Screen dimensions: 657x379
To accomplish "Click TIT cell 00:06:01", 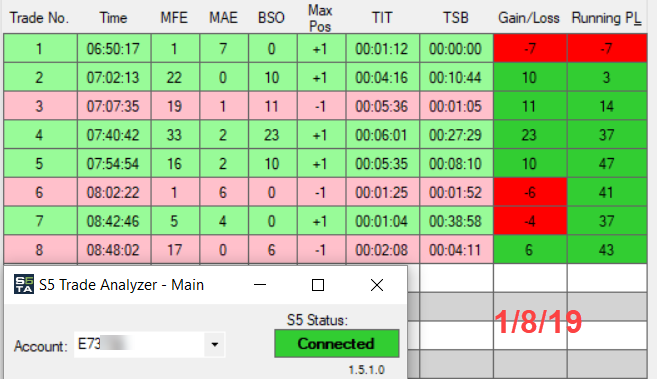I will pyautogui.click(x=382, y=135).
